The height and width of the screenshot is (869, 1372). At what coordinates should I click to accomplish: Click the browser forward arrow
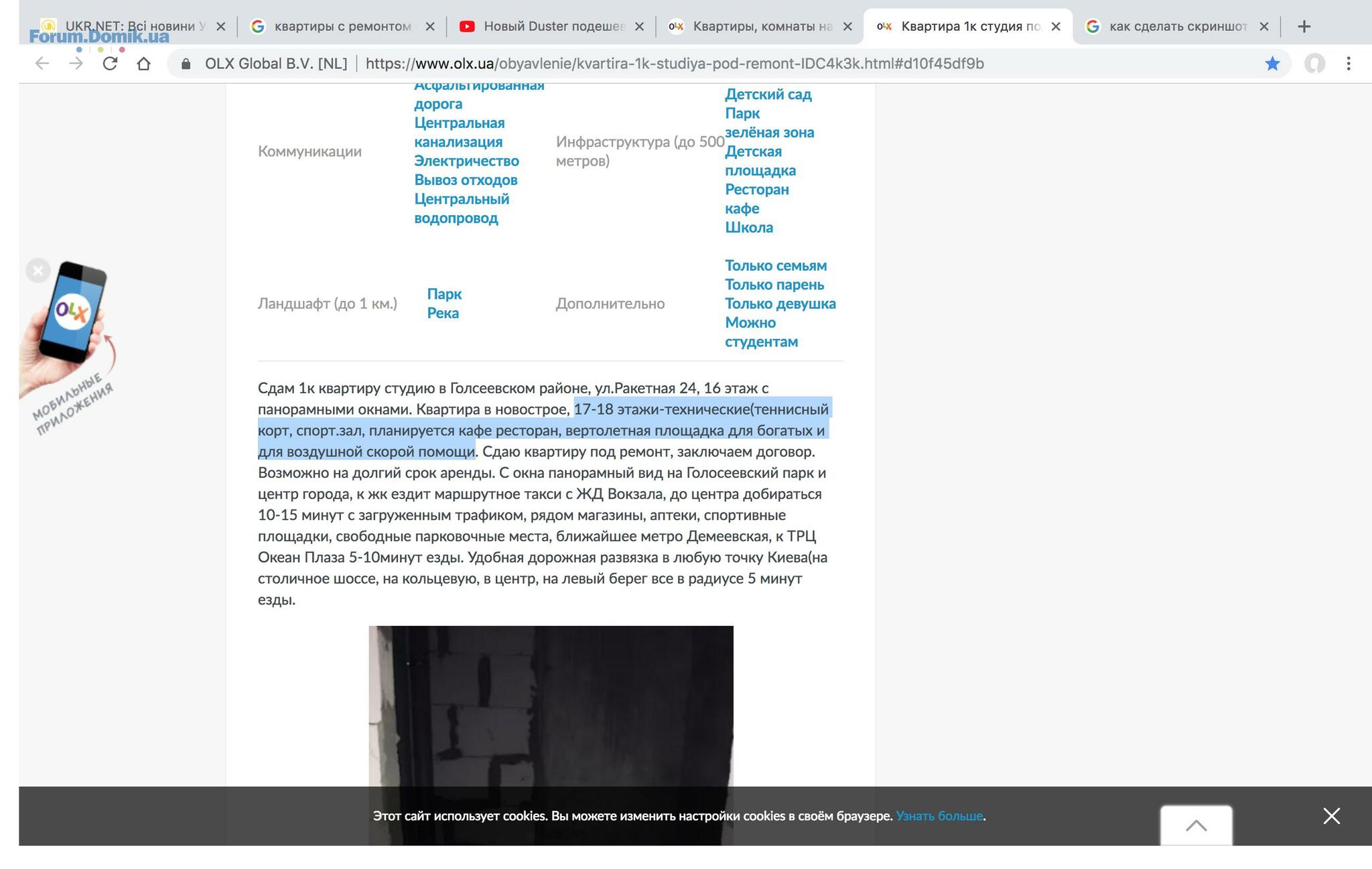76,64
